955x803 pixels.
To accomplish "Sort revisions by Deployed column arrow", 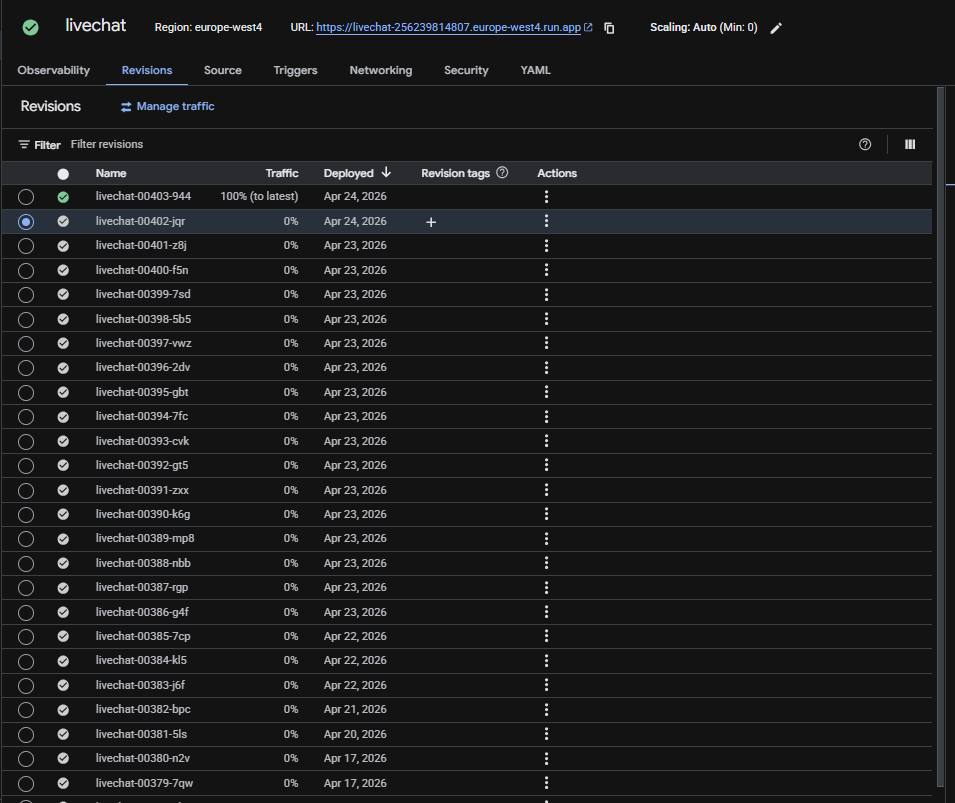I will pyautogui.click(x=386, y=172).
